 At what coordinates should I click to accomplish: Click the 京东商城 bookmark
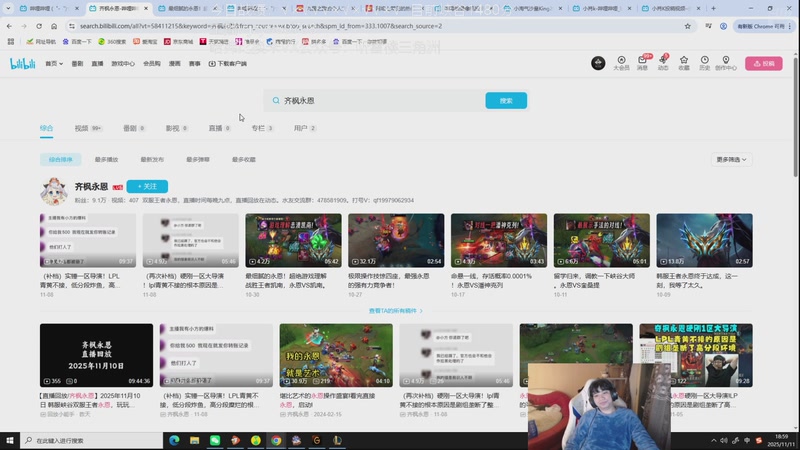[x=178, y=41]
